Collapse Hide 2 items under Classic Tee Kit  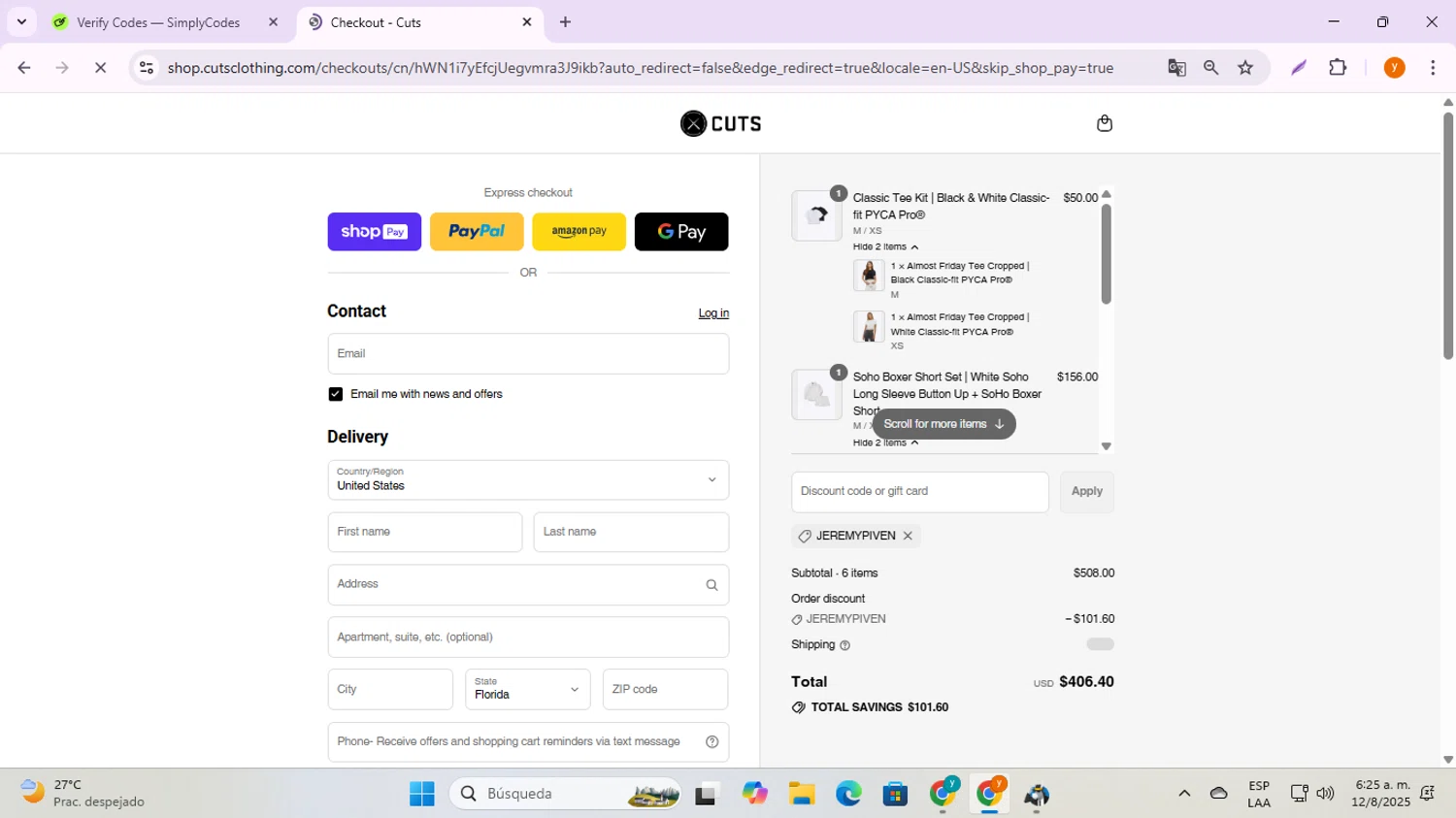tap(885, 247)
